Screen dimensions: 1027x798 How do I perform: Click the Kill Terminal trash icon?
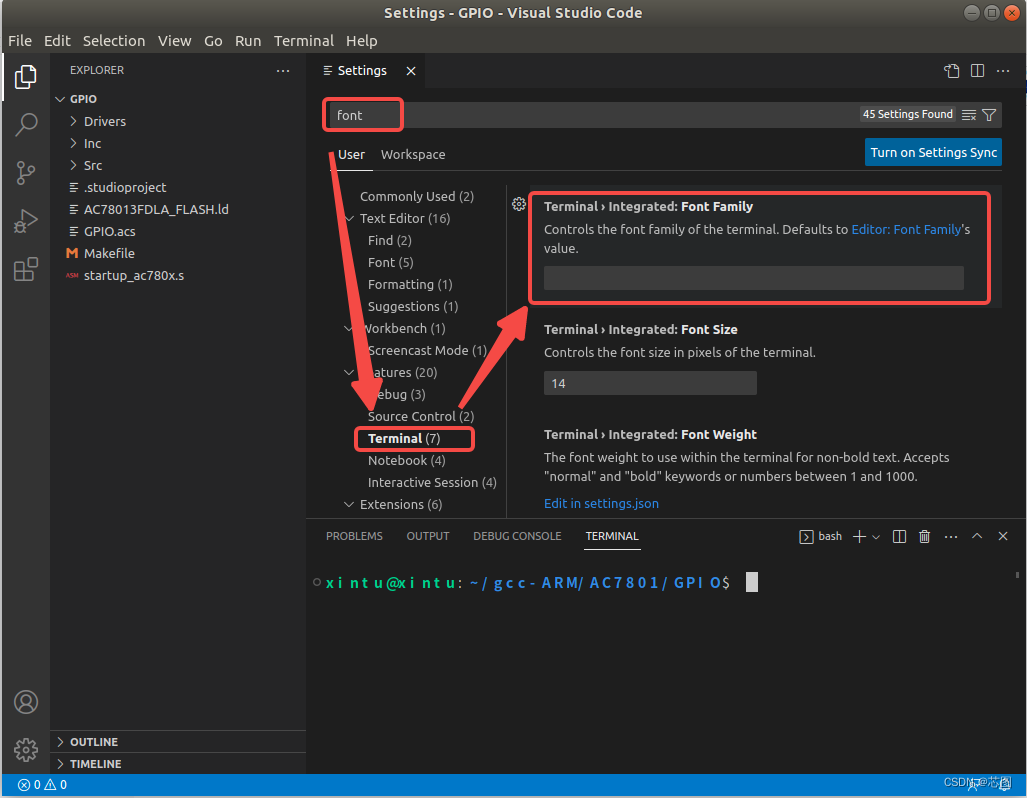(x=923, y=536)
